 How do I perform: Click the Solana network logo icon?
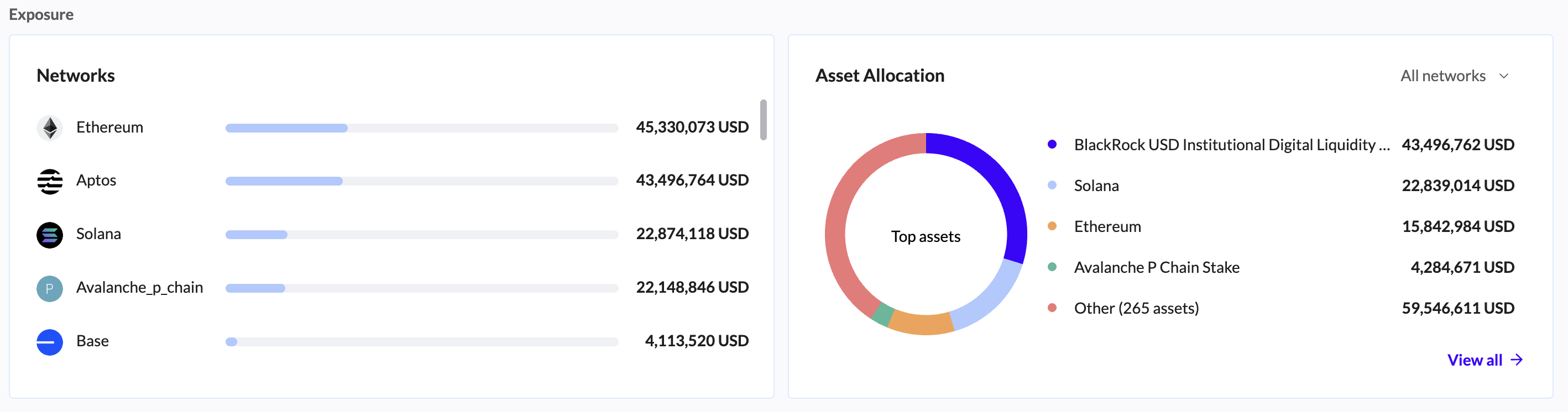(50, 235)
